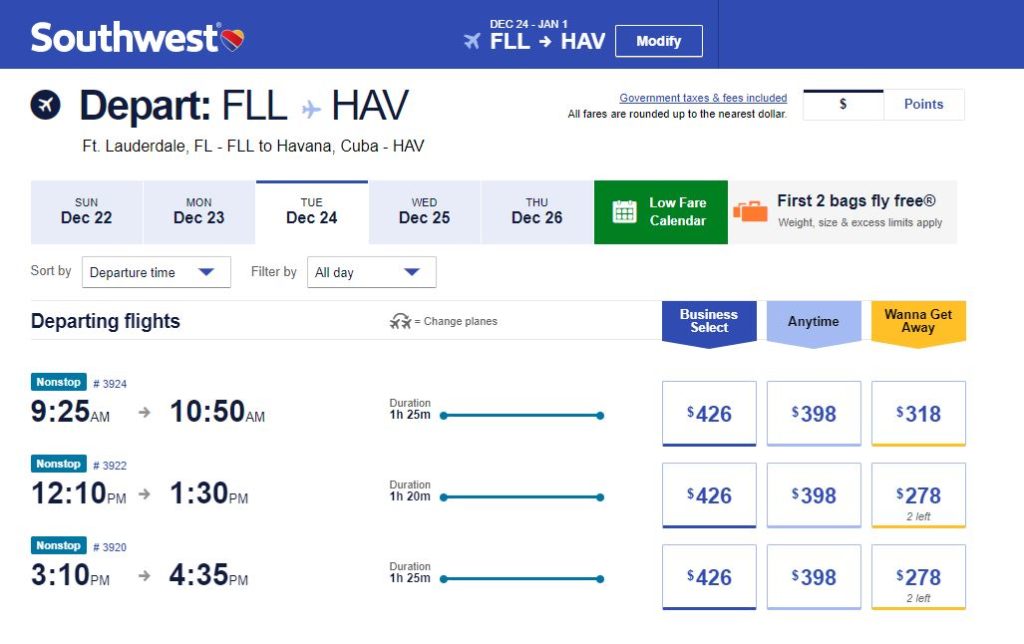Viewport: 1024px width, 644px height.
Task: Choose $318 Wanna Get Away fare
Action: click(918, 414)
